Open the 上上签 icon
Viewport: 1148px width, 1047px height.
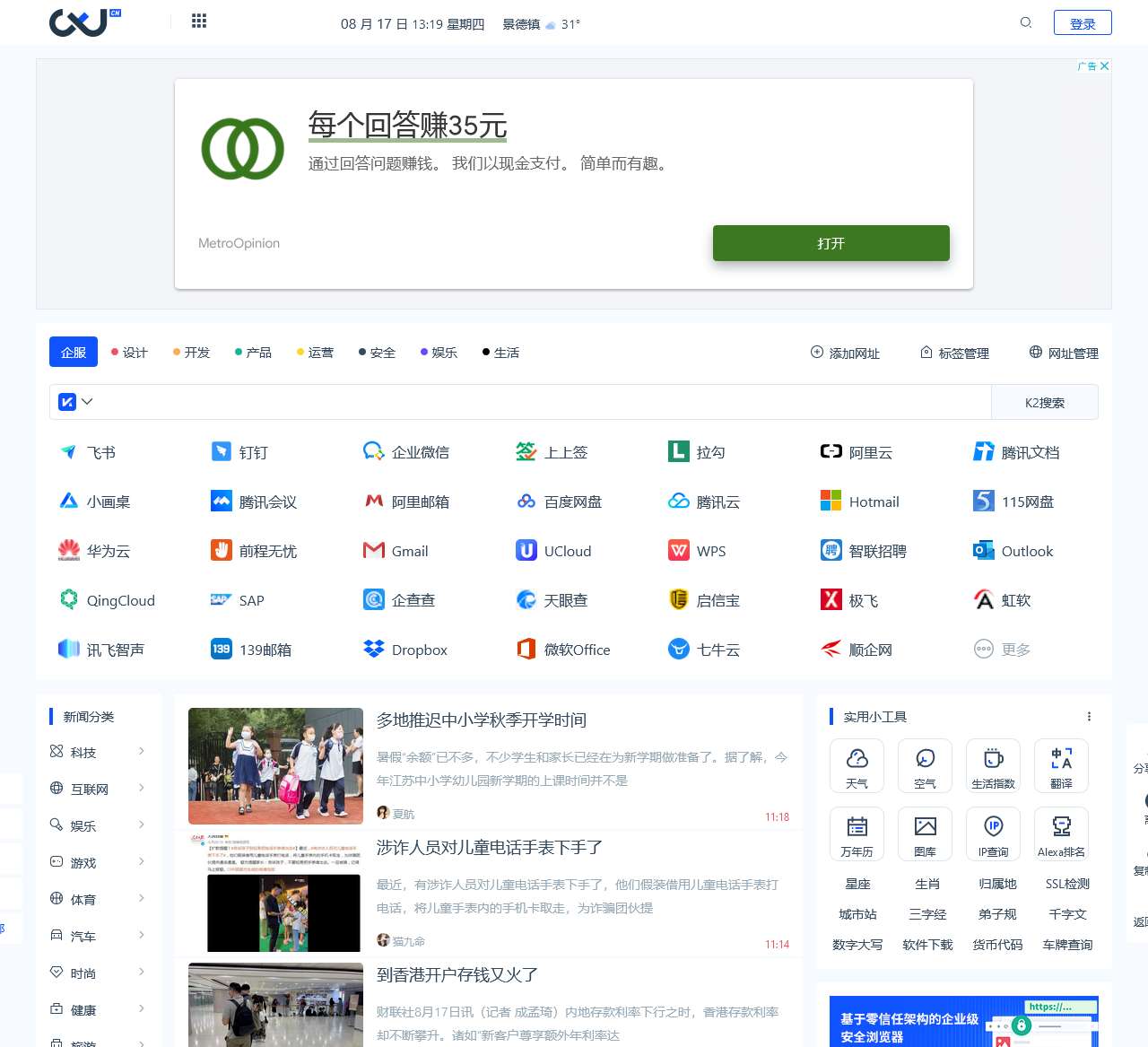tap(526, 451)
